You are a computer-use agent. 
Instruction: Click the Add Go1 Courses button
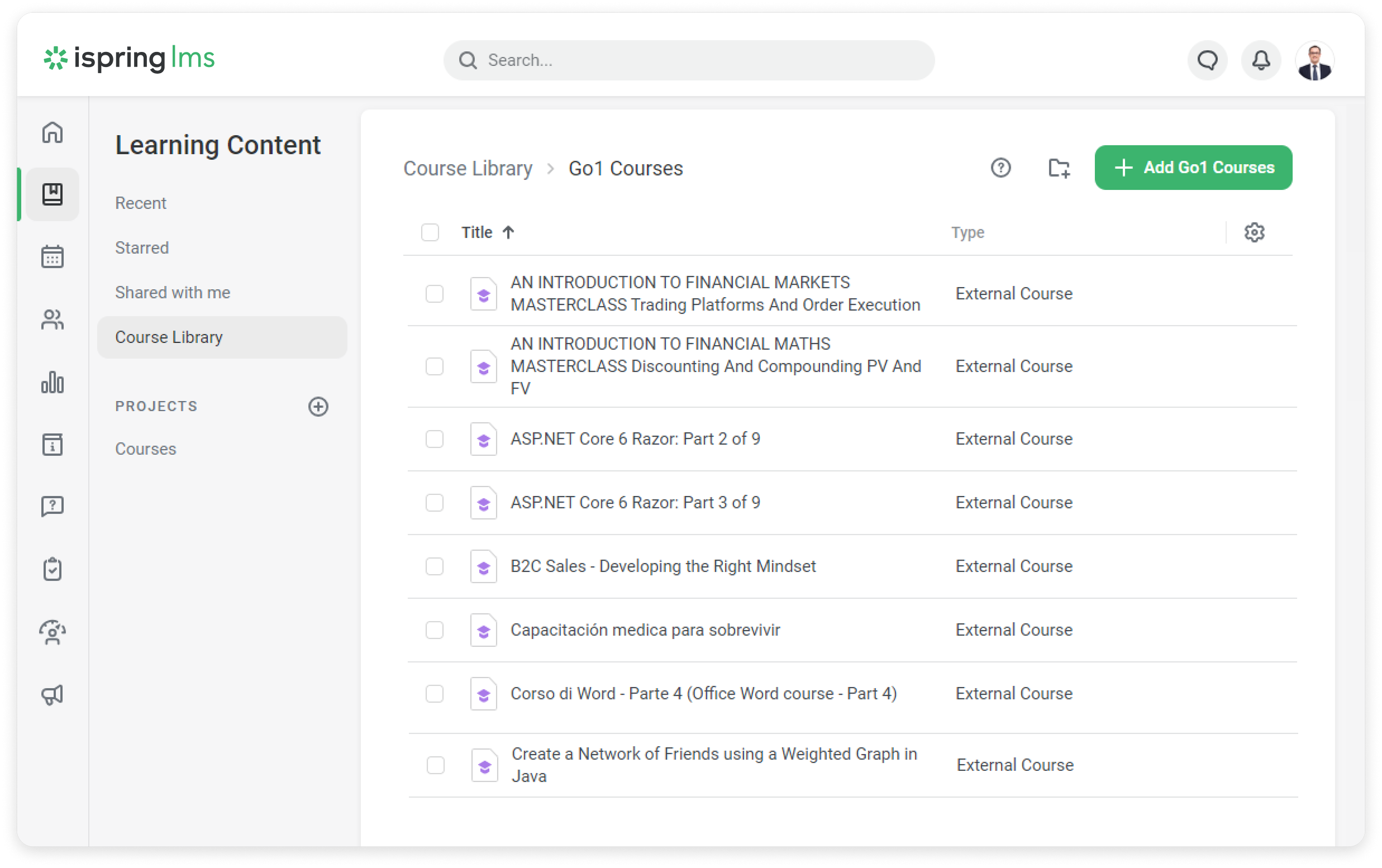(x=1193, y=168)
